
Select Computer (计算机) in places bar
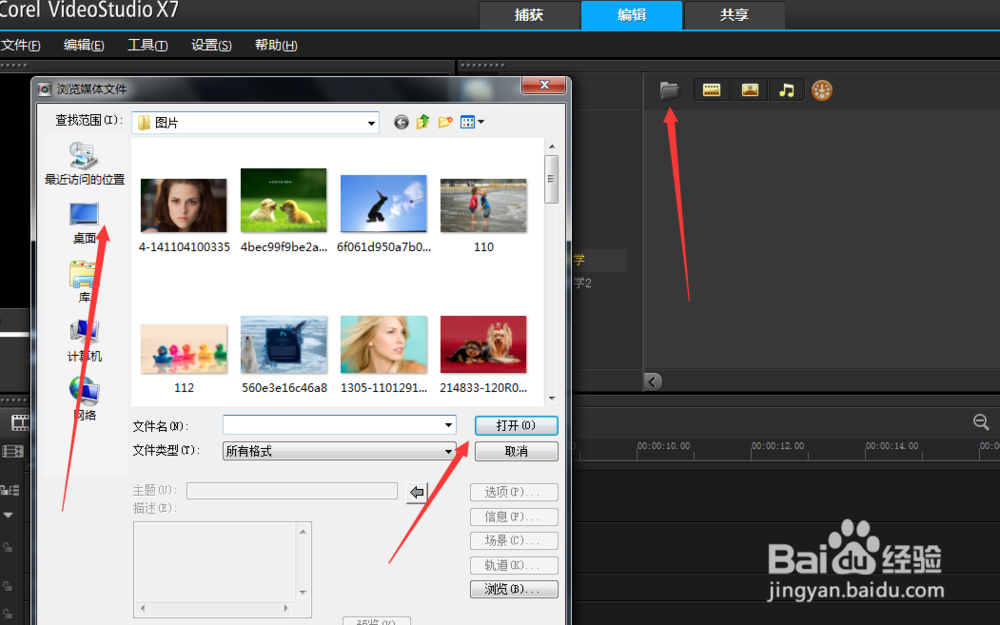point(84,341)
